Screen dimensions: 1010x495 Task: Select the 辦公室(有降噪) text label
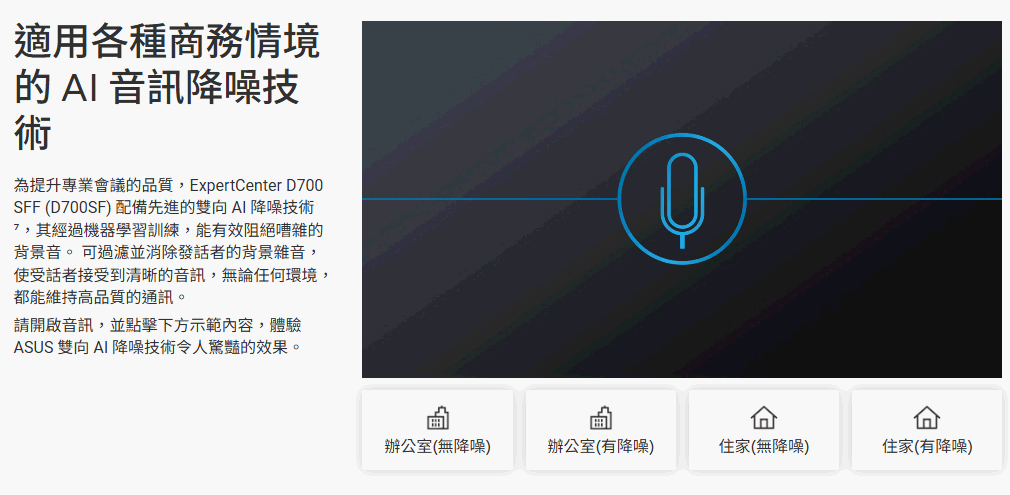coord(600,447)
